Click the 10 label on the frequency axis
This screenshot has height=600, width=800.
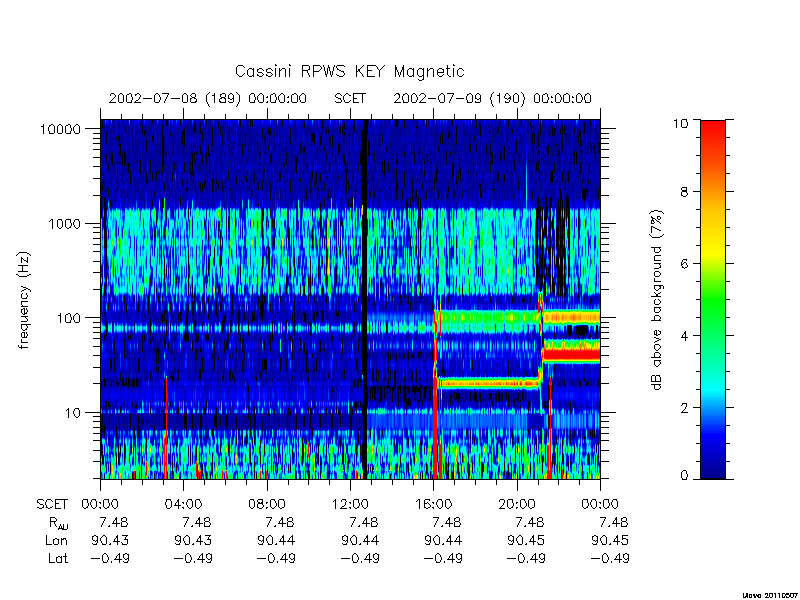tap(73, 412)
